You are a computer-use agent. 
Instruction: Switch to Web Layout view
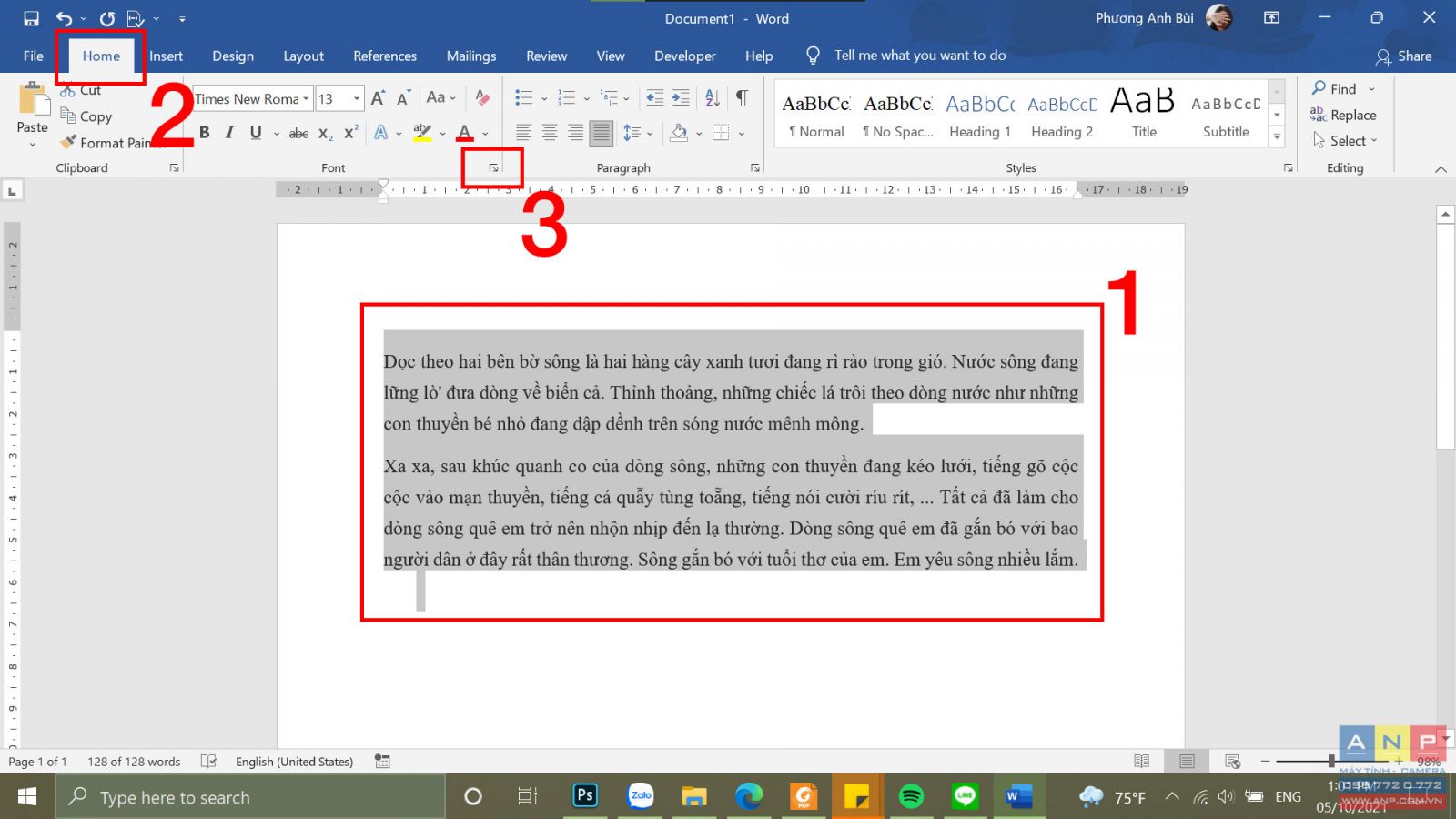1233,762
